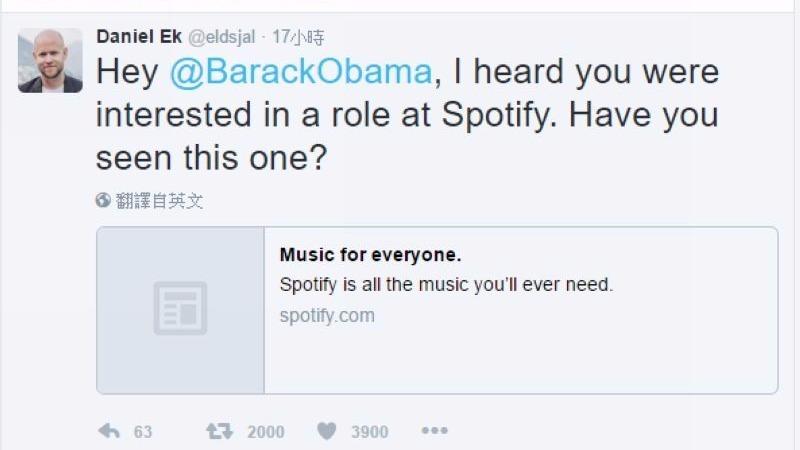Visit the spotify.com link
The image size is (800, 450).
[x=327, y=316]
